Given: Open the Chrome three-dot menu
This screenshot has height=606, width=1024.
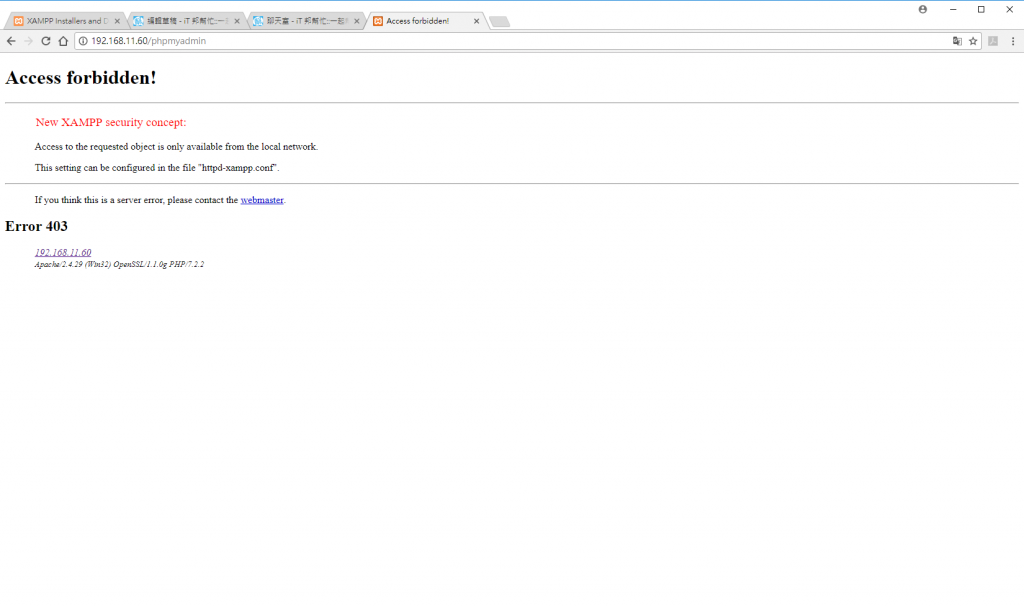Looking at the screenshot, I should (x=1013, y=40).
